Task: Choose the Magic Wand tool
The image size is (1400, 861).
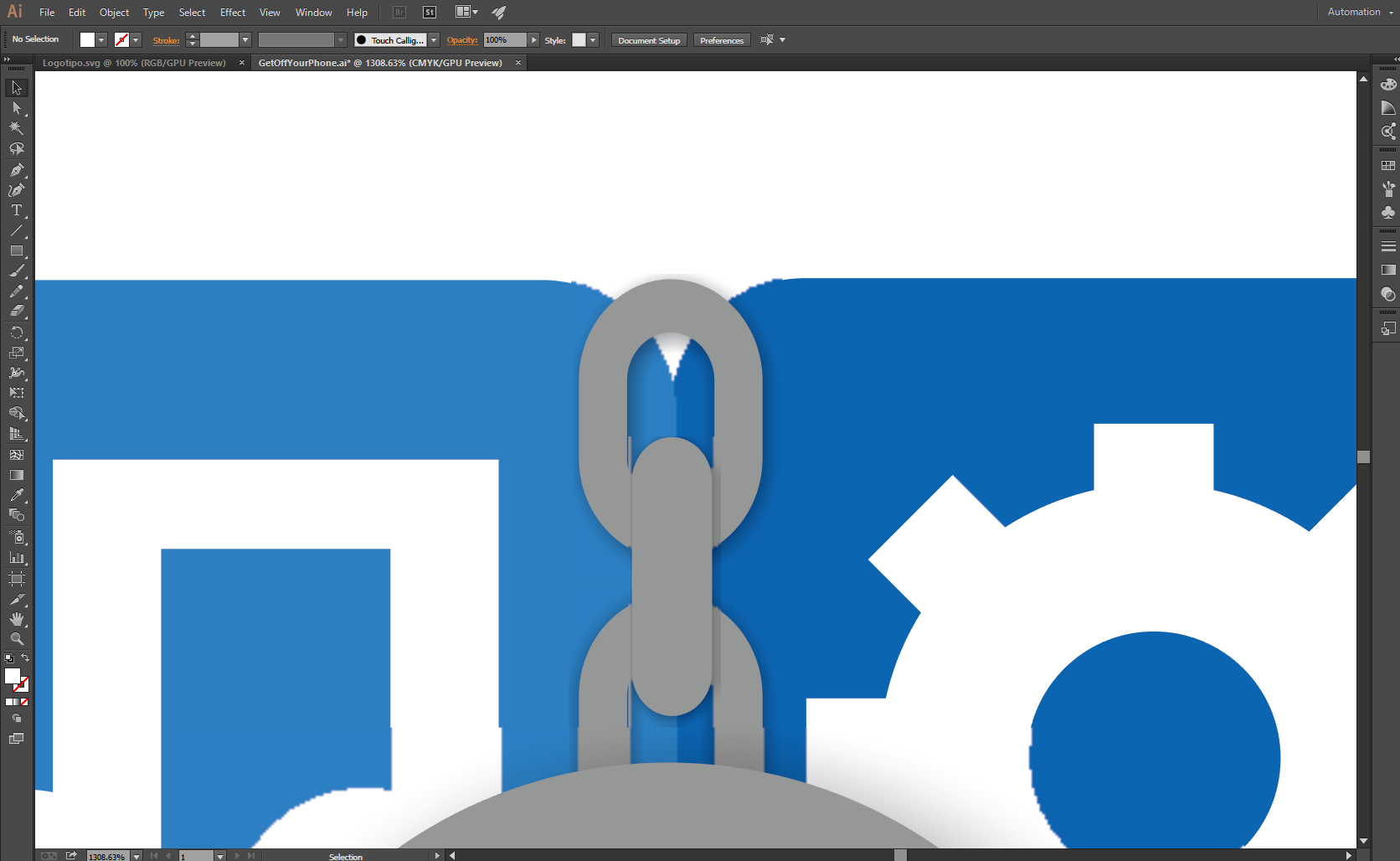Action: [17, 128]
